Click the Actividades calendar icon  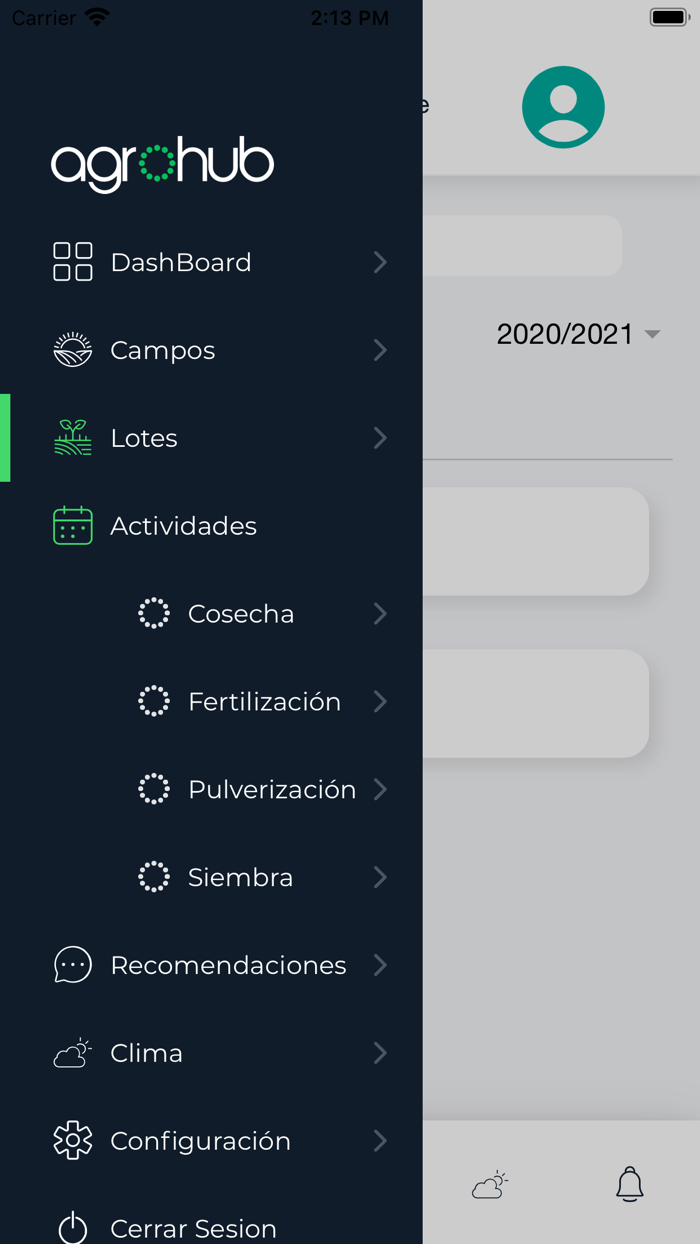[71, 525]
